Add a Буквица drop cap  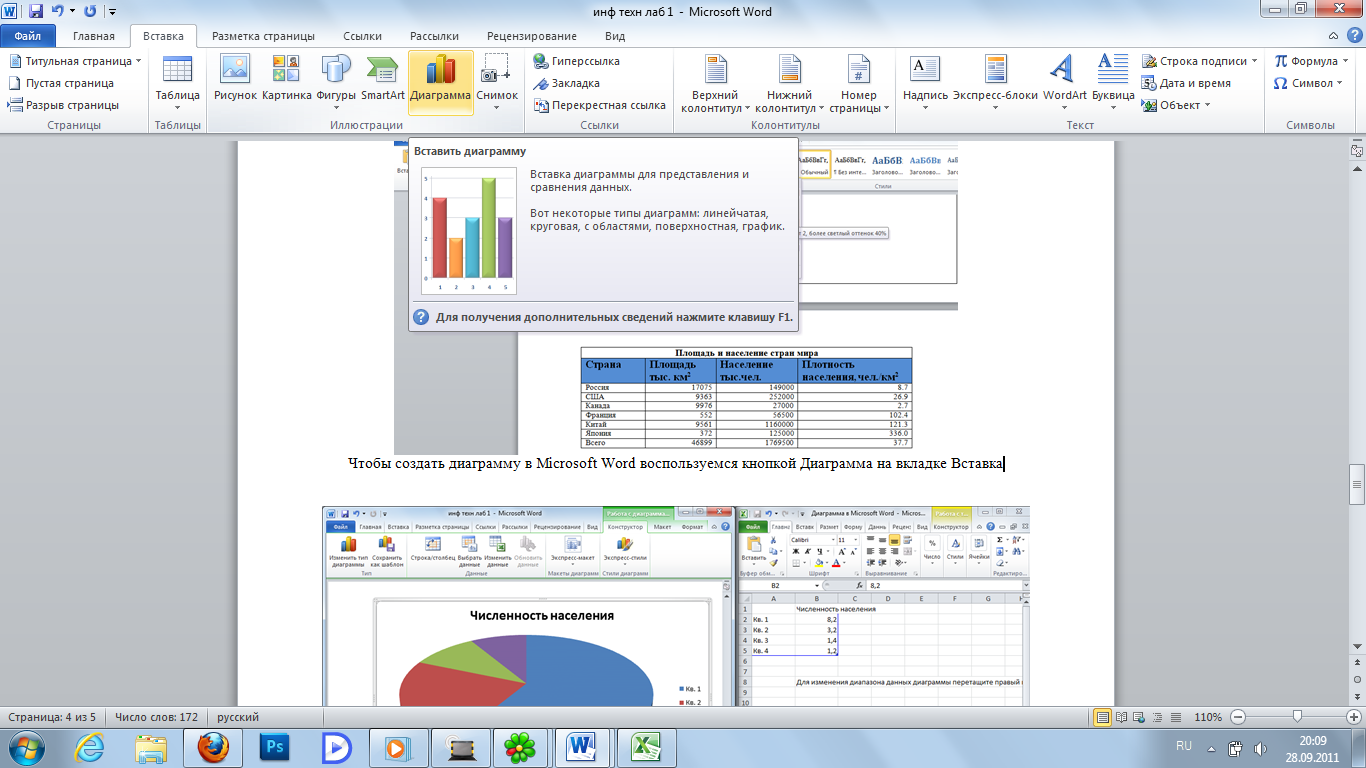1113,81
